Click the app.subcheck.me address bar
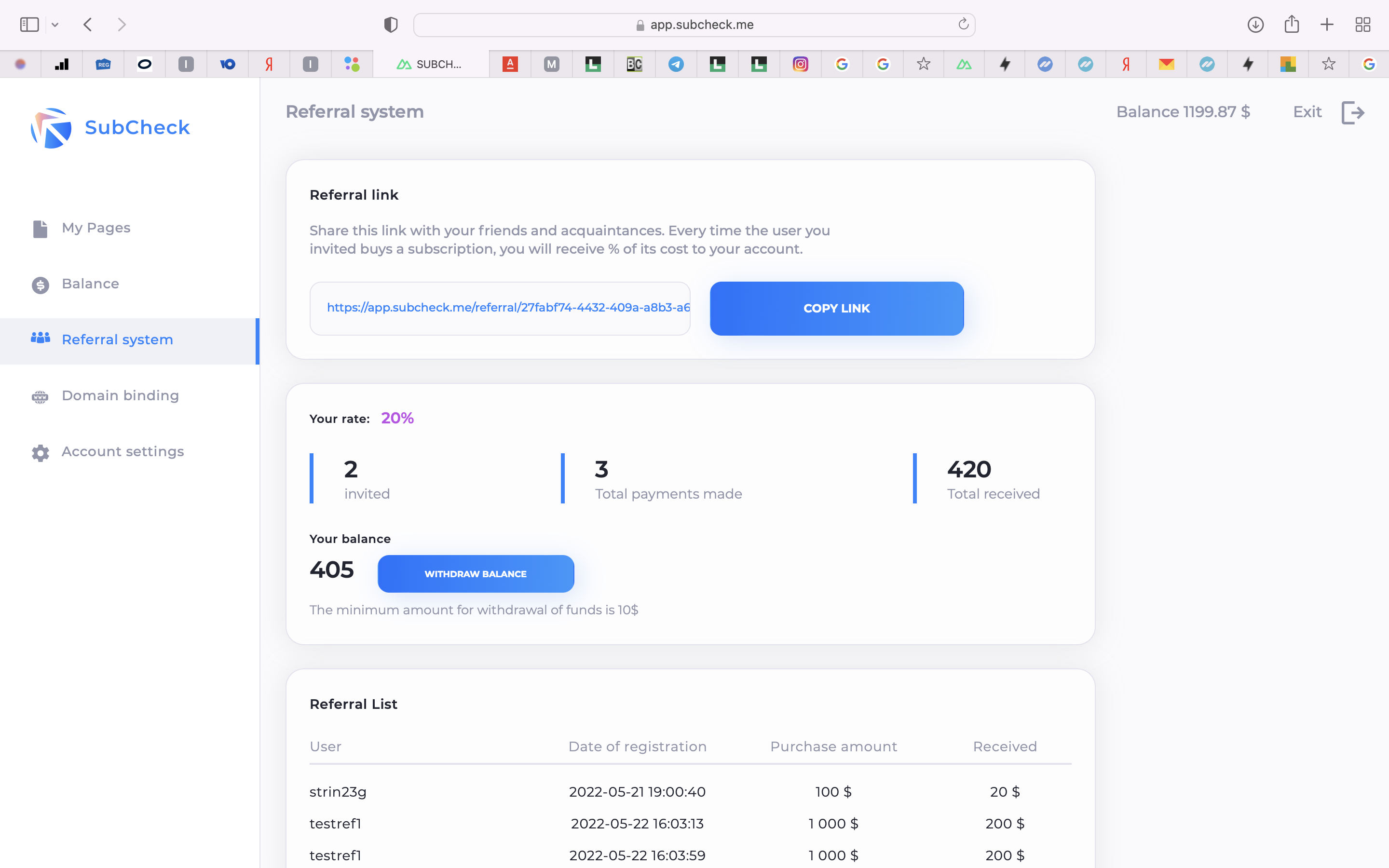This screenshot has height=868, width=1389. click(694, 25)
